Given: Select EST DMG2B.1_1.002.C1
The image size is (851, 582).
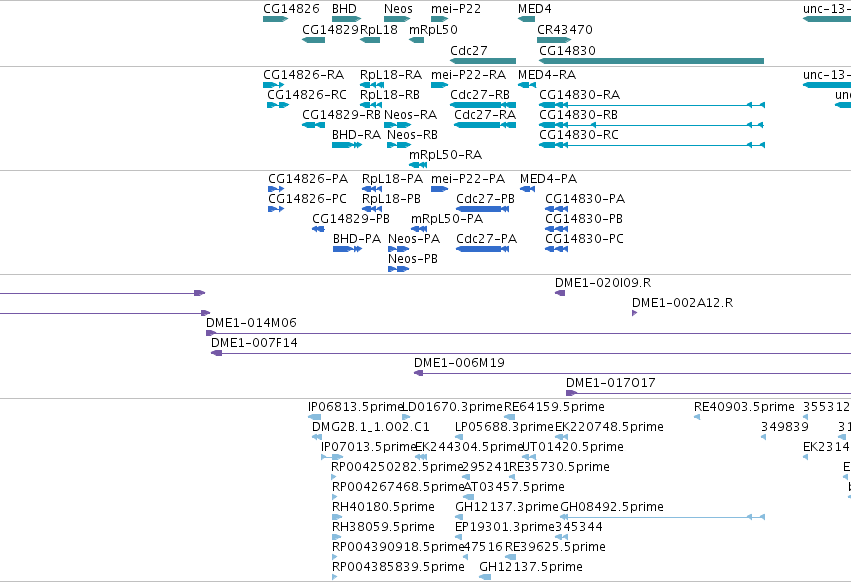Looking at the screenshot, I should (371, 427).
